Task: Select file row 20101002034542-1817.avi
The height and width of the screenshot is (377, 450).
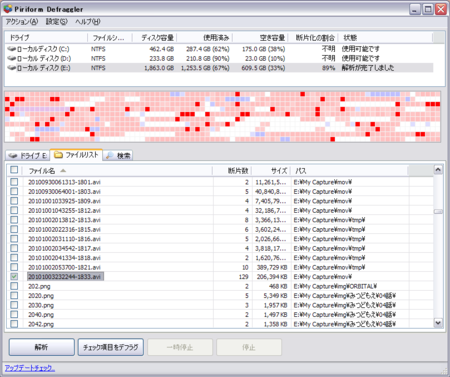Action: coord(220,248)
